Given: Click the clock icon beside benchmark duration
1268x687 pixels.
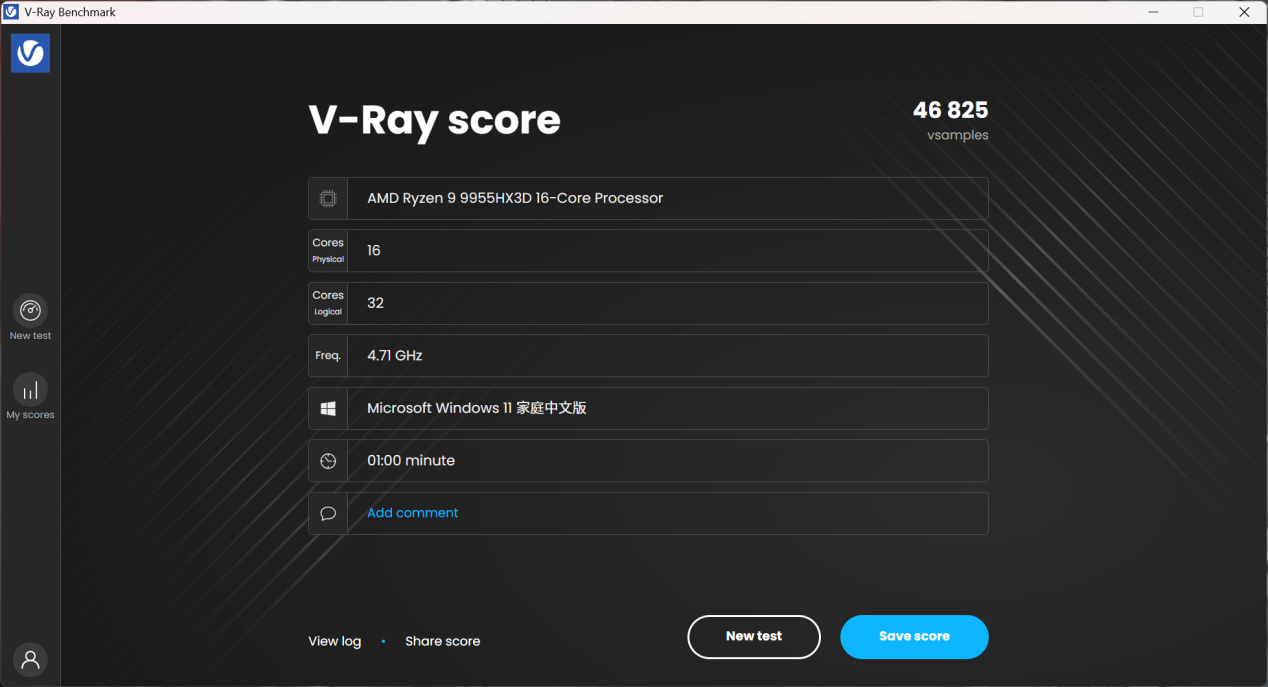Looking at the screenshot, I should [x=327, y=460].
